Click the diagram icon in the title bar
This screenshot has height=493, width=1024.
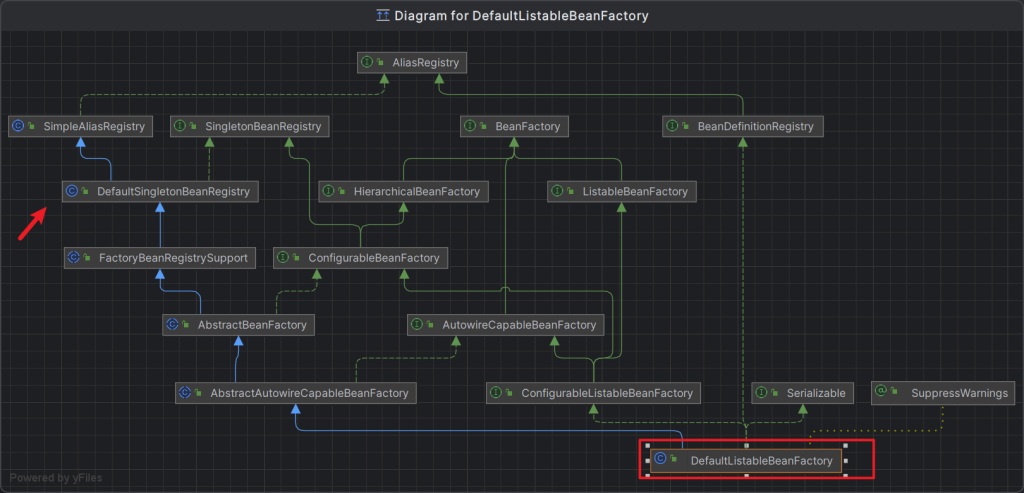(382, 15)
